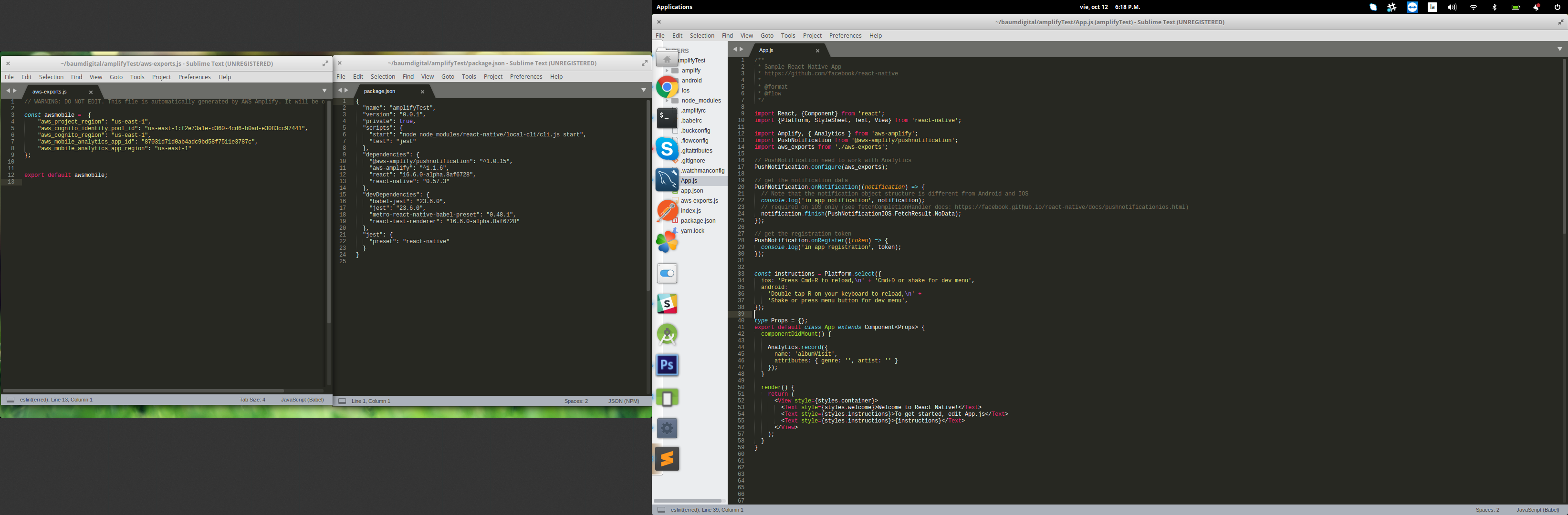The width and height of the screenshot is (1568, 515).
Task: Open Photoshop from the dock
Action: tap(667, 365)
